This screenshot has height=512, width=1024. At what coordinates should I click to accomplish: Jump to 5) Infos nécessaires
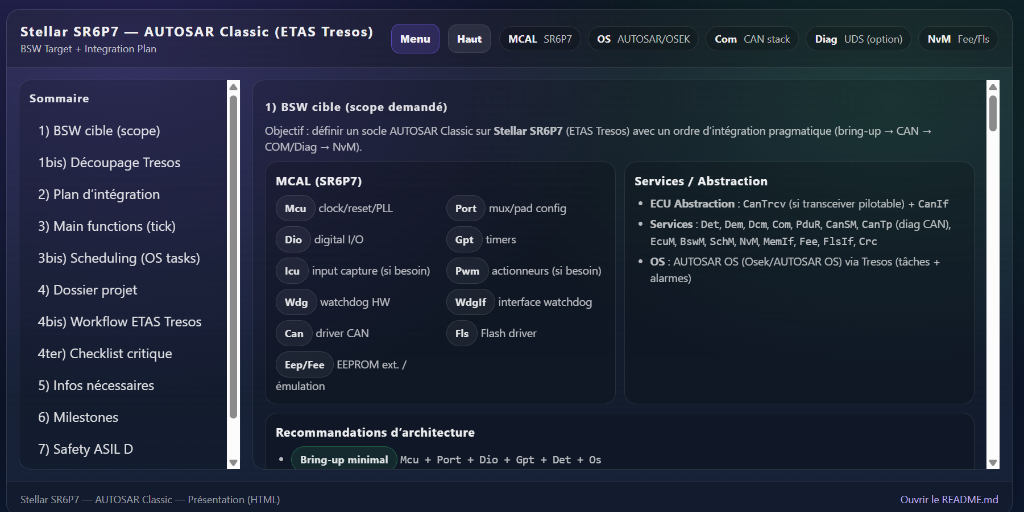96,385
